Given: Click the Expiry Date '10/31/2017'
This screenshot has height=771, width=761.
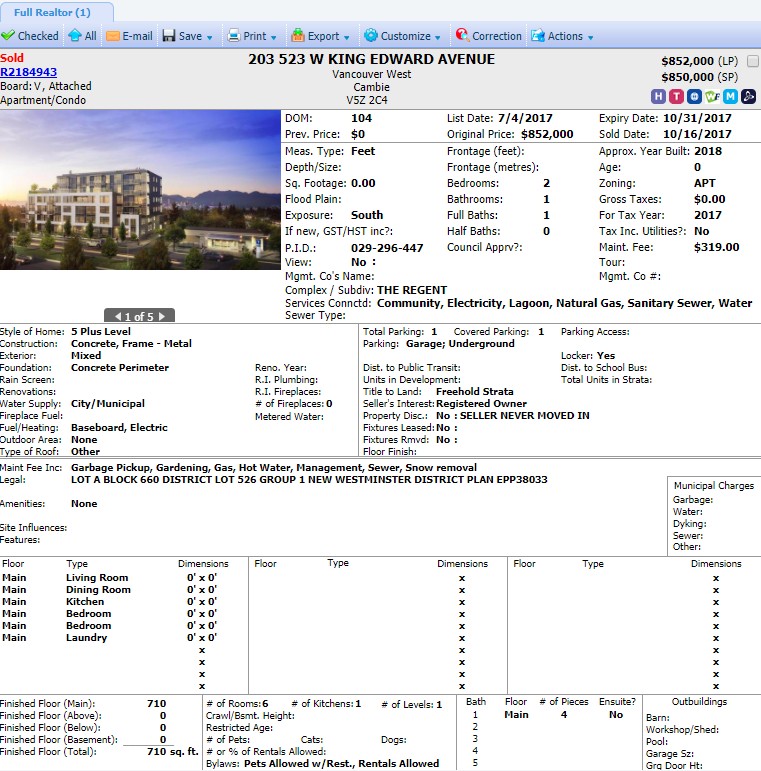Looking at the screenshot, I should point(697,118).
